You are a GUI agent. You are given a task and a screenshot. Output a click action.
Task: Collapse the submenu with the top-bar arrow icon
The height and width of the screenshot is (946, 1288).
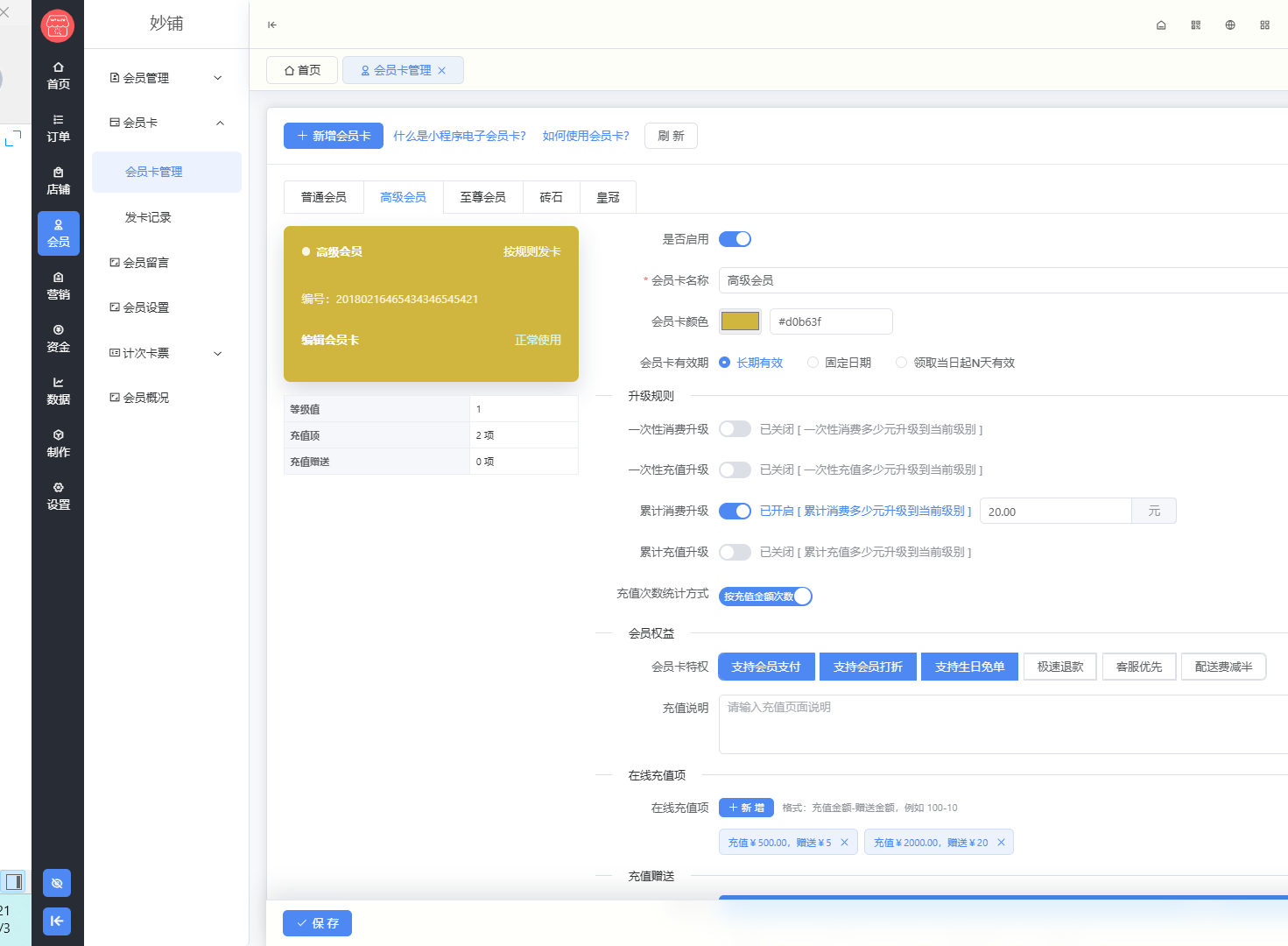point(272,25)
